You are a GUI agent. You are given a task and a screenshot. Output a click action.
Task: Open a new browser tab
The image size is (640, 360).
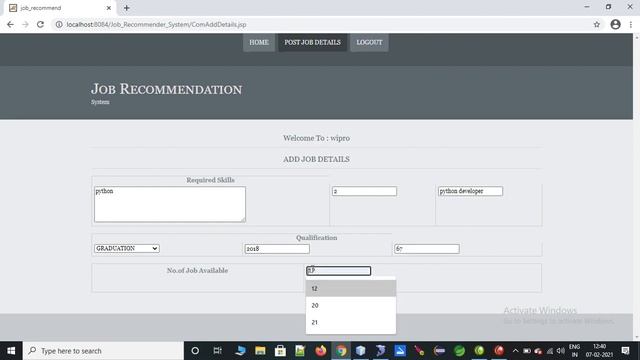pos(127,8)
